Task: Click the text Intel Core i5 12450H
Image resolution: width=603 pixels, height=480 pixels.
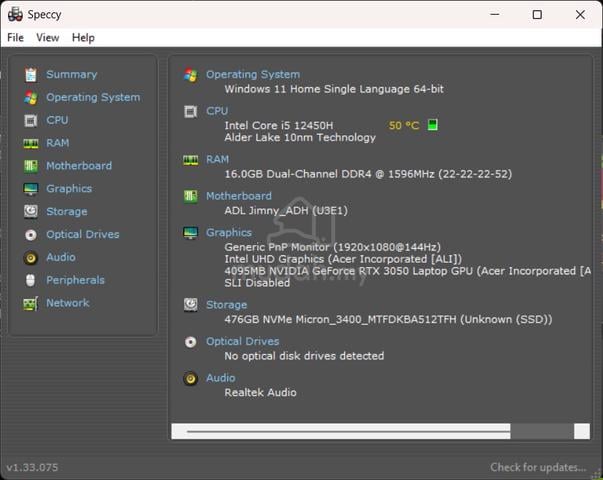Action: click(279, 125)
